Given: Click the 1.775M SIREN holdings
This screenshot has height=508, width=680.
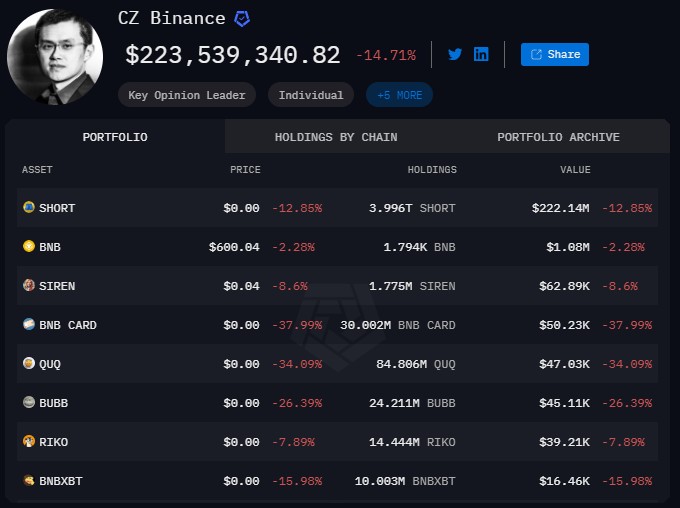Looking at the screenshot, I should (412, 286).
